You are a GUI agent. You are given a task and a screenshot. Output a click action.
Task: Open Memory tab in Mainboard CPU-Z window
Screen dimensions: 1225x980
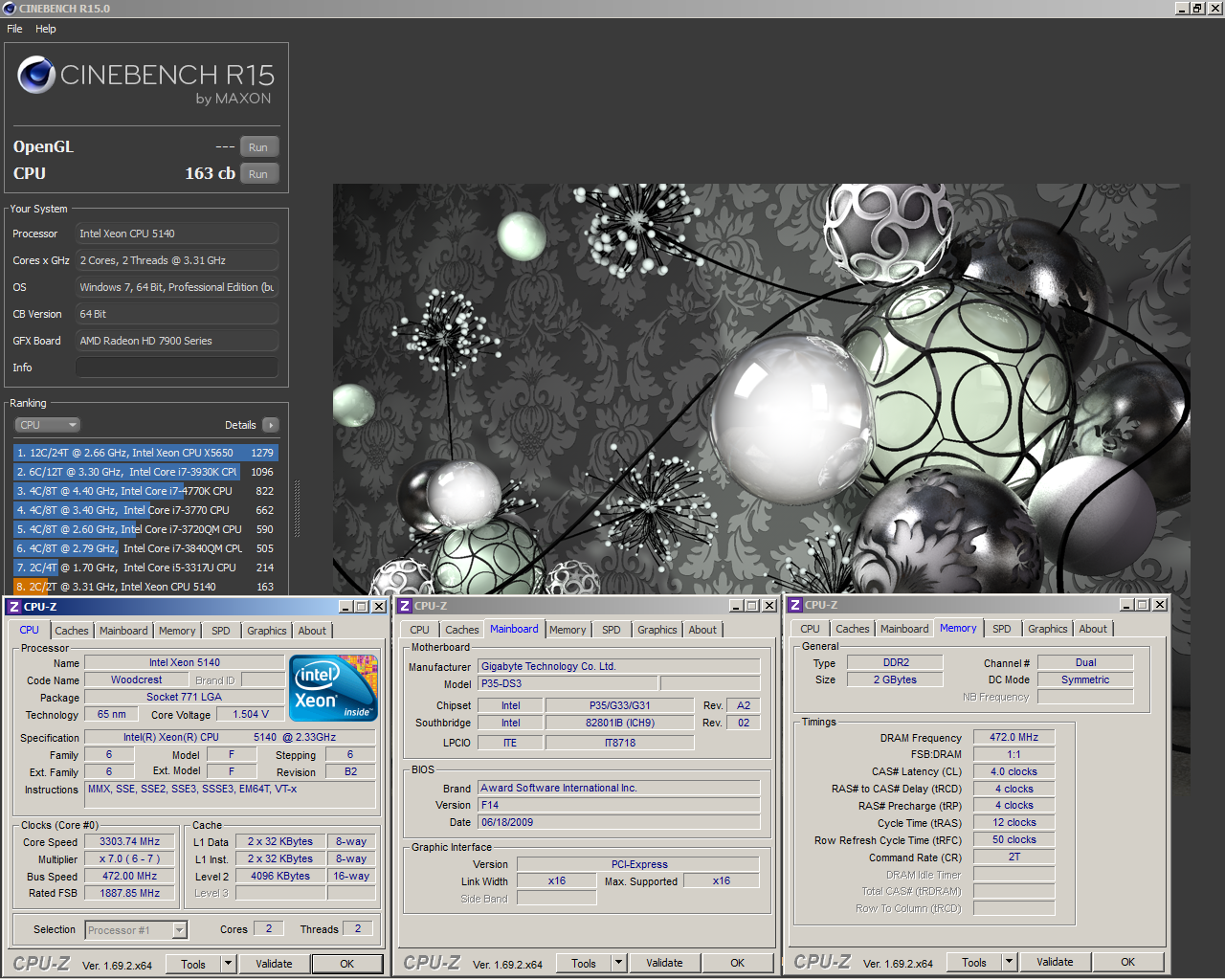point(568,630)
